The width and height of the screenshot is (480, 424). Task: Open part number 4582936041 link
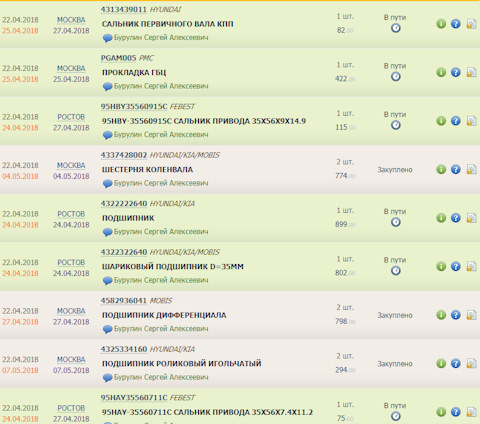point(124,301)
